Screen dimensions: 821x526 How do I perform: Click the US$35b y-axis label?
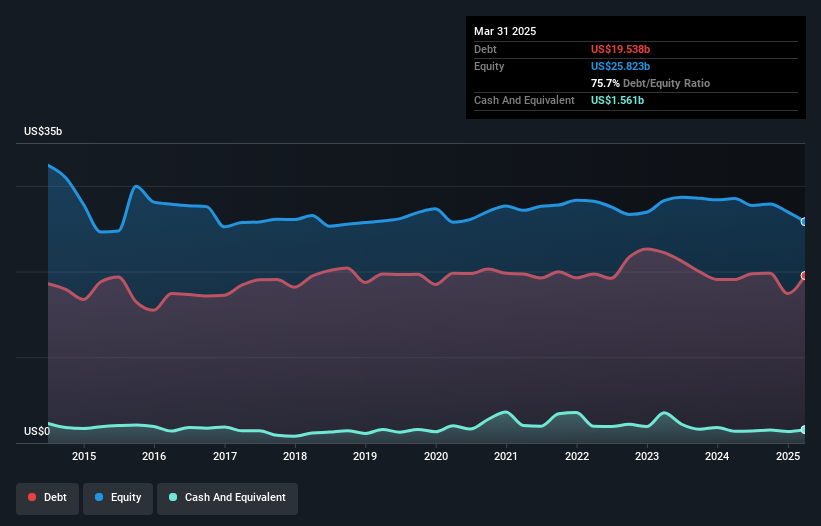pos(43,131)
